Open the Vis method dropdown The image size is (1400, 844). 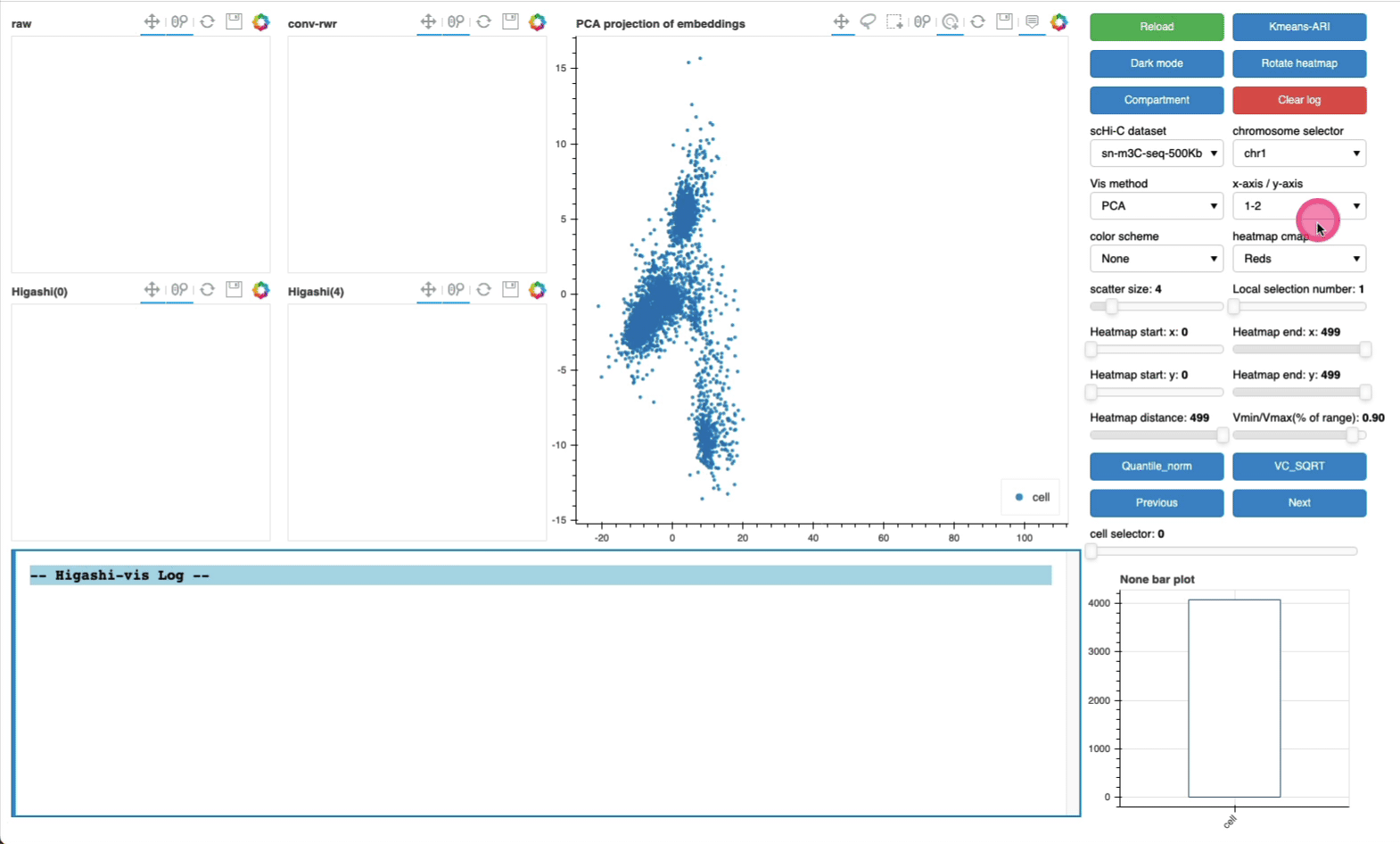coord(1157,206)
